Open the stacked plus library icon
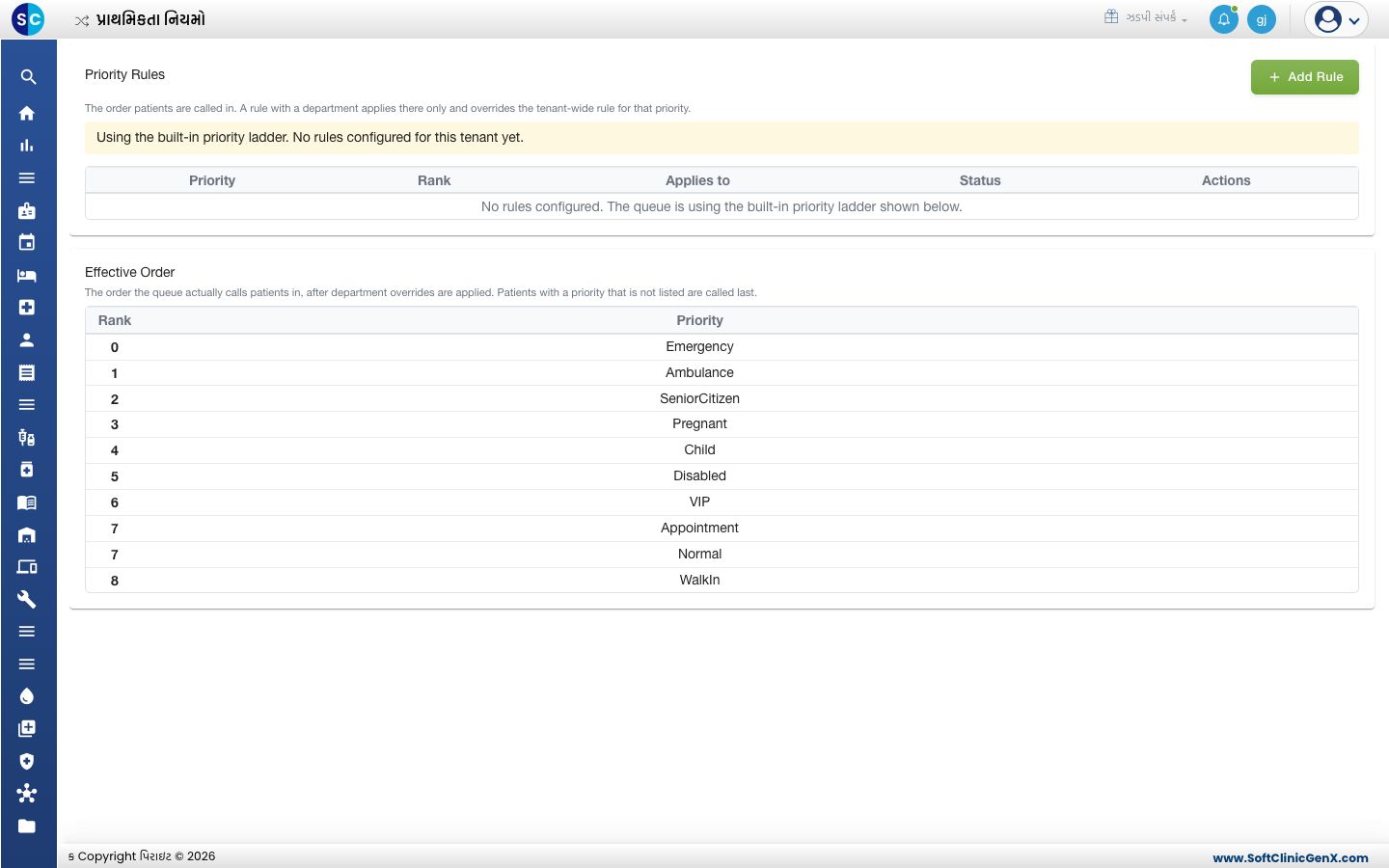The height and width of the screenshot is (868, 1389). pyautogui.click(x=27, y=729)
